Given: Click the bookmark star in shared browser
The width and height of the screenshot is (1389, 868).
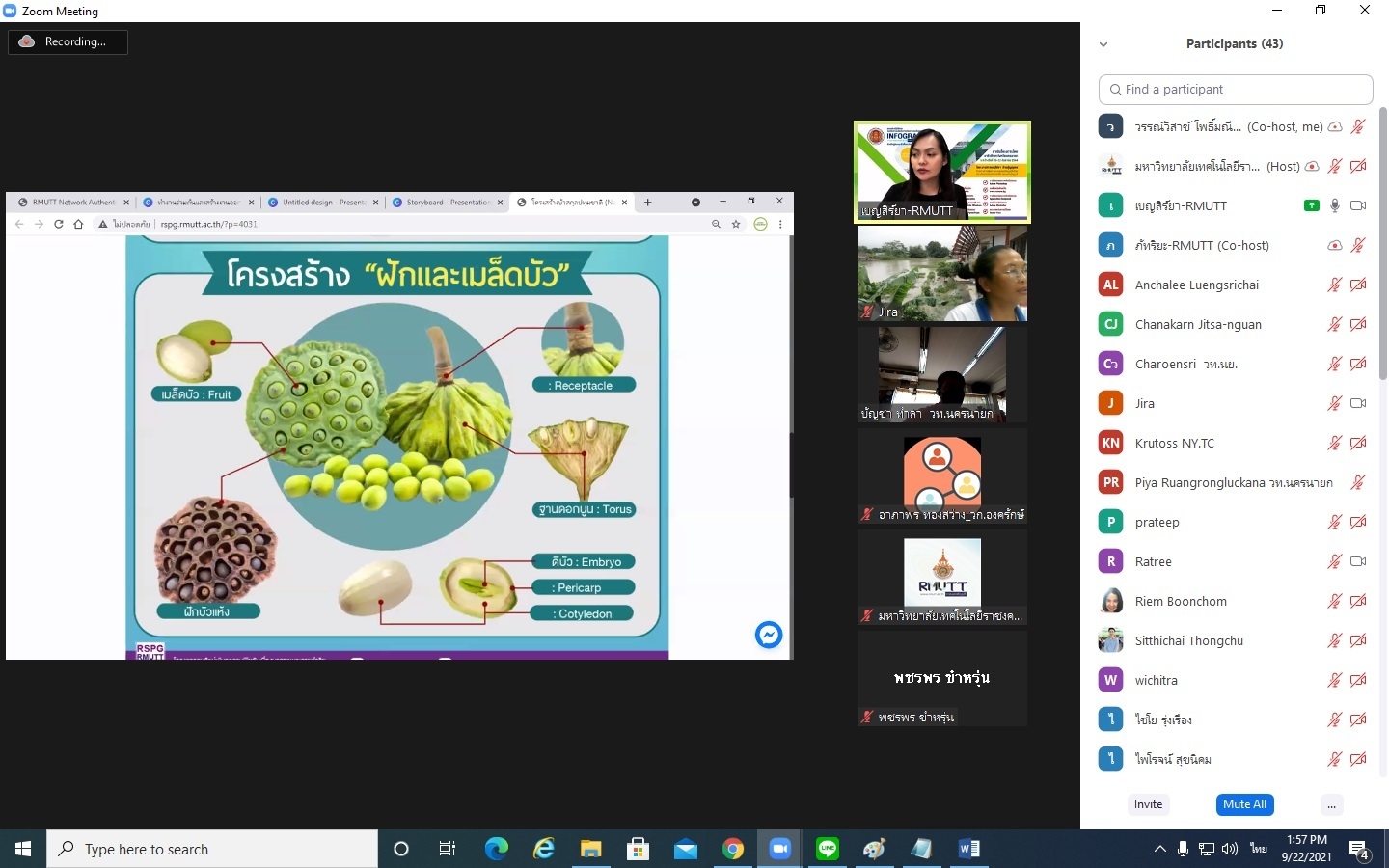Looking at the screenshot, I should pyautogui.click(x=736, y=224).
